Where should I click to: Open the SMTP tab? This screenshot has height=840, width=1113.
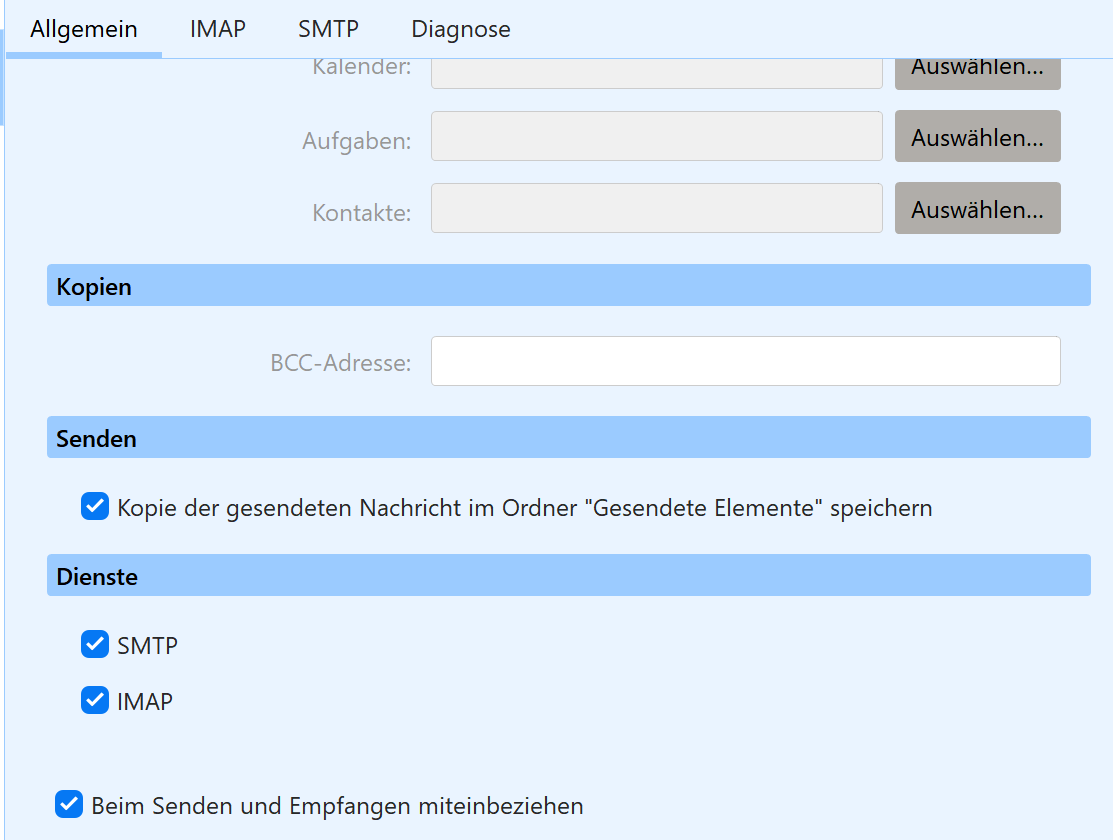point(328,29)
